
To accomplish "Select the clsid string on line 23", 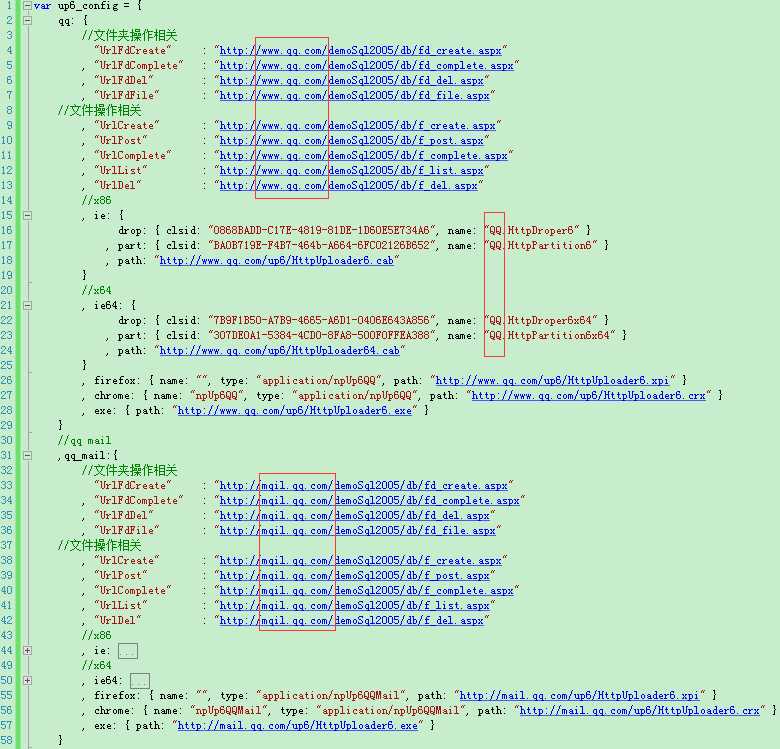I will click(321, 336).
